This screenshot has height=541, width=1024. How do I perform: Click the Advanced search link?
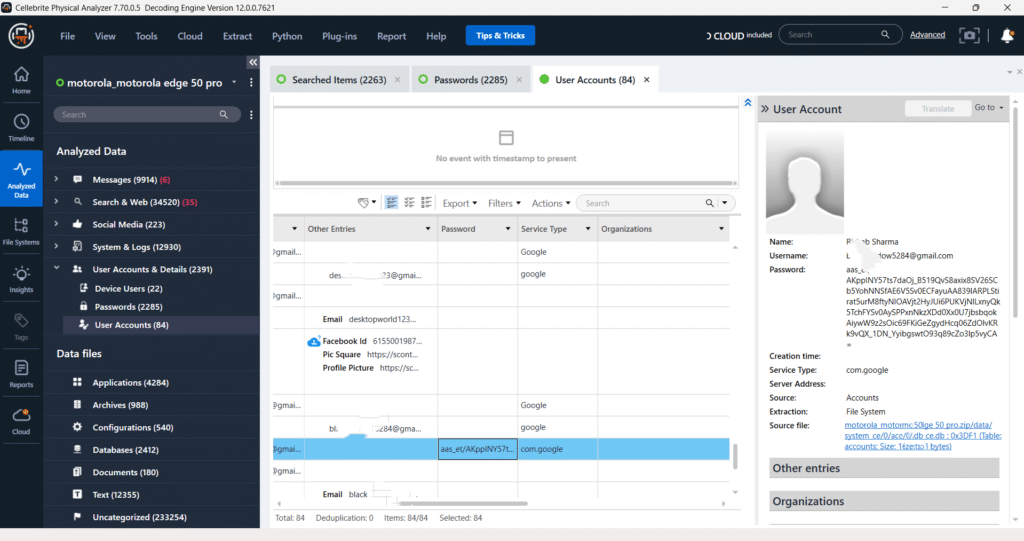coord(927,35)
